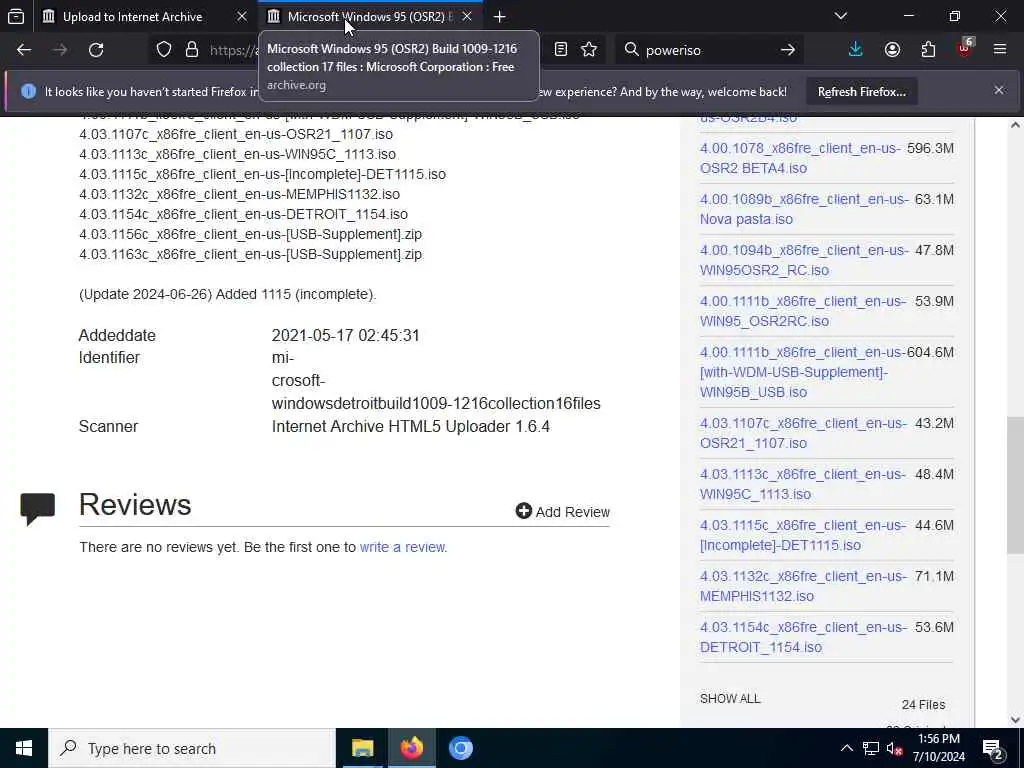Submit the poweriso search arrow

788,50
